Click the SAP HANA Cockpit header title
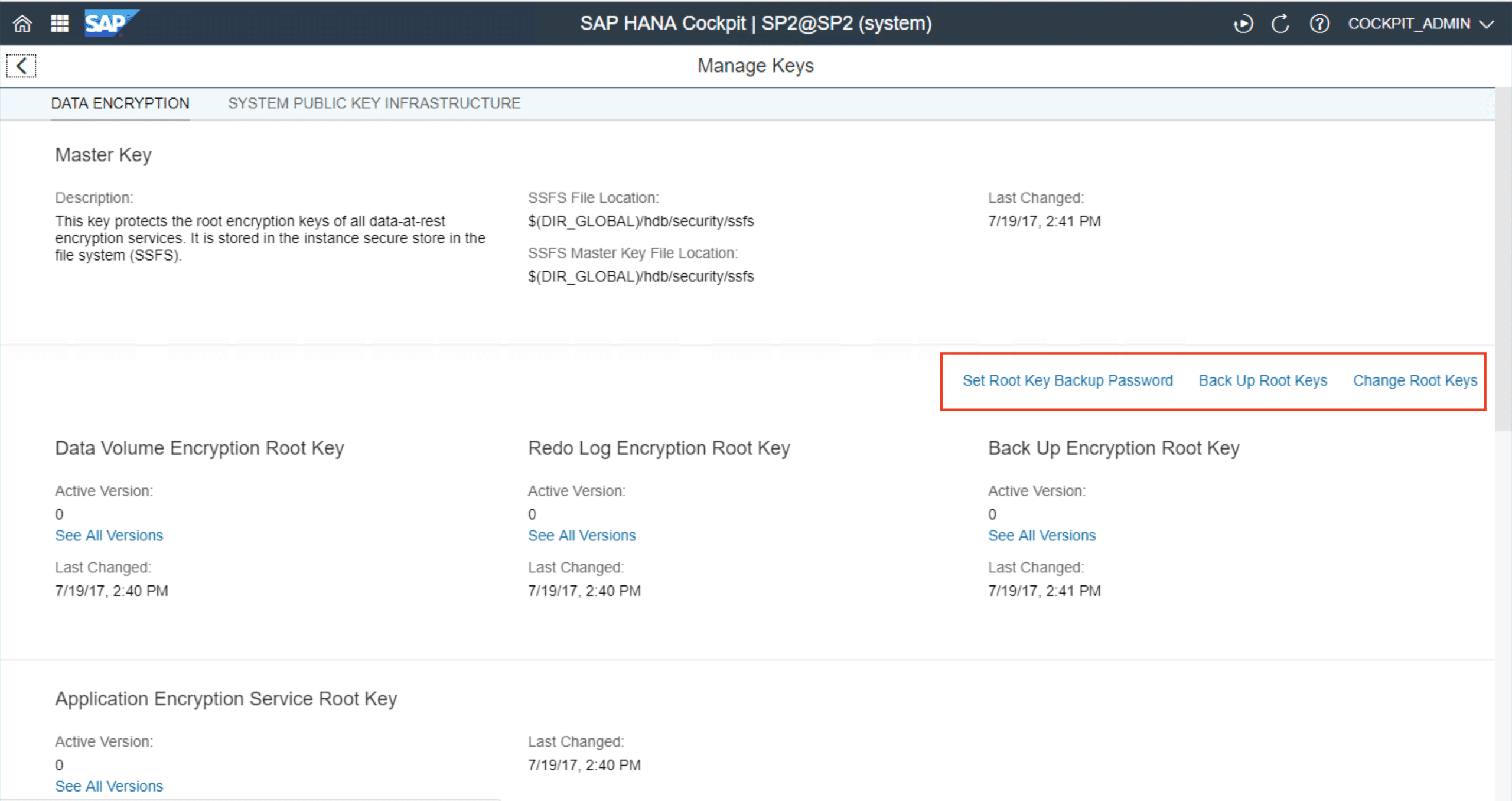The image size is (1512, 801). pos(755,24)
